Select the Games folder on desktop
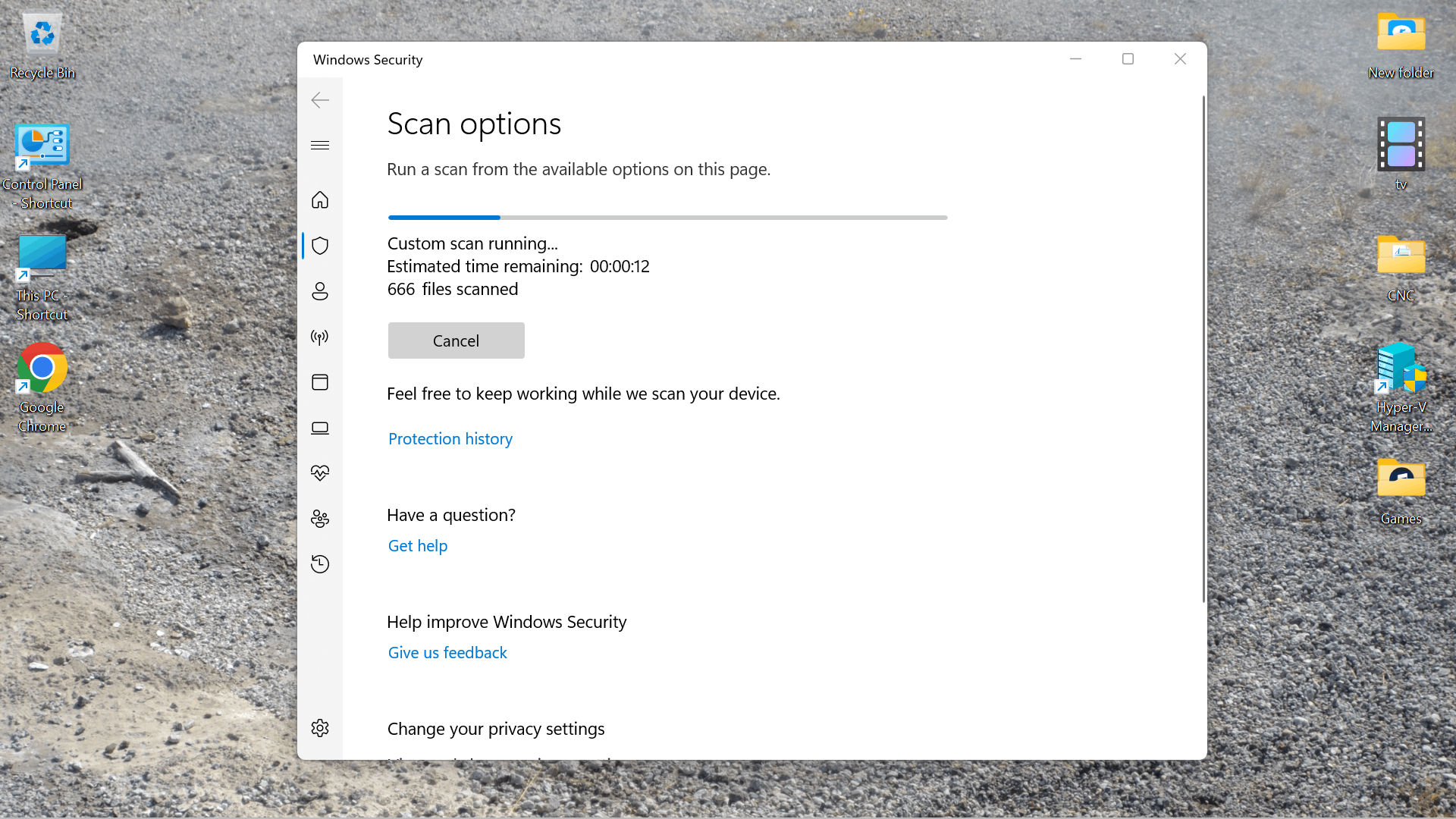1456x819 pixels. pyautogui.click(x=1401, y=491)
